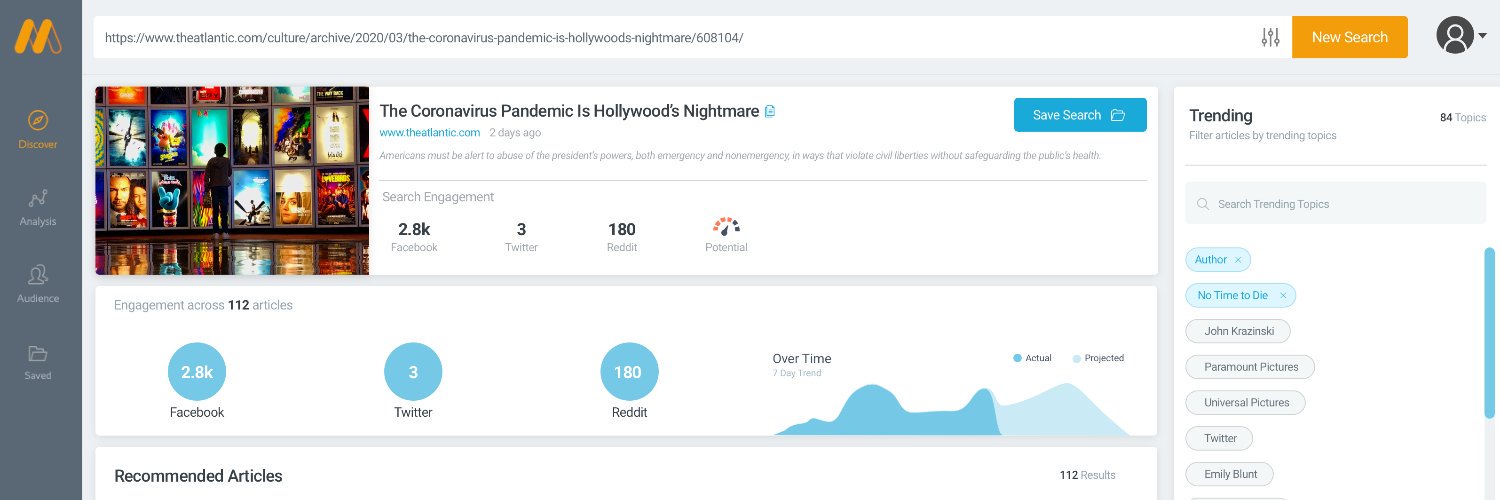The width and height of the screenshot is (1500, 500).
Task: Click the user avatar icon
Action: click(x=1455, y=36)
